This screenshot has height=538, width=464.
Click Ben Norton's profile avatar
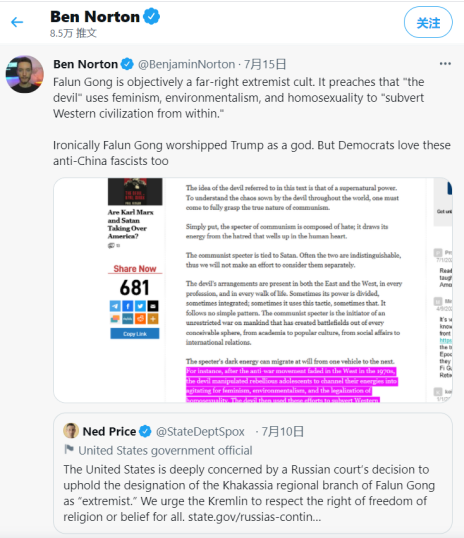point(25,74)
